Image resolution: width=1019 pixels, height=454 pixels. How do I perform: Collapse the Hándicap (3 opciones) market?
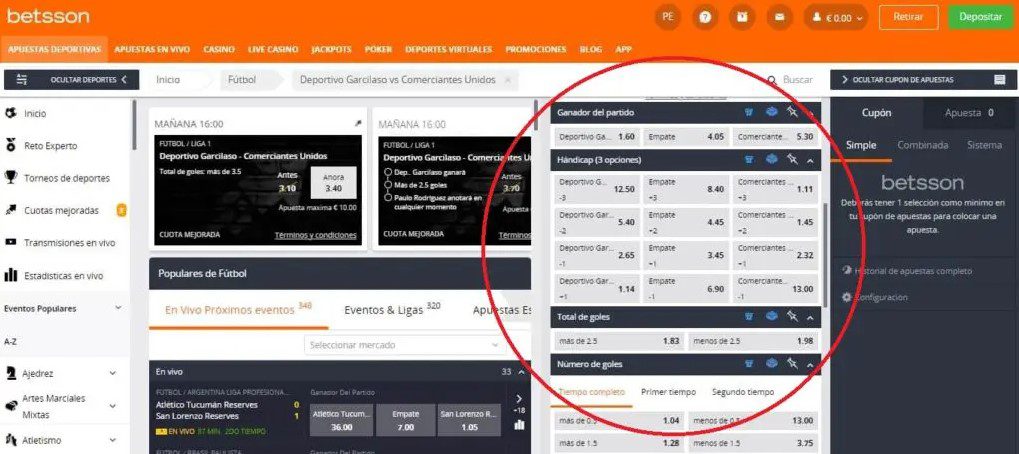[810, 160]
